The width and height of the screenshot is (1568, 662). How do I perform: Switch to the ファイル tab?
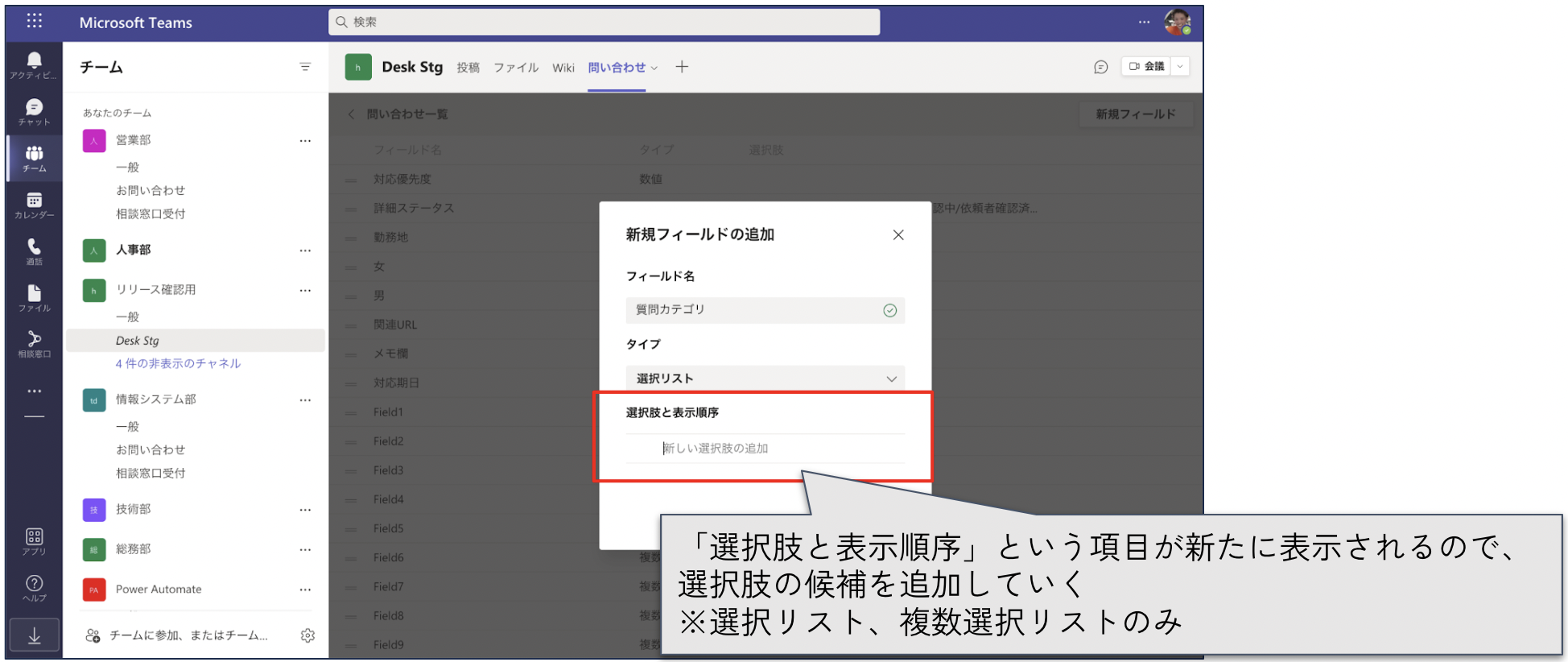tap(516, 68)
